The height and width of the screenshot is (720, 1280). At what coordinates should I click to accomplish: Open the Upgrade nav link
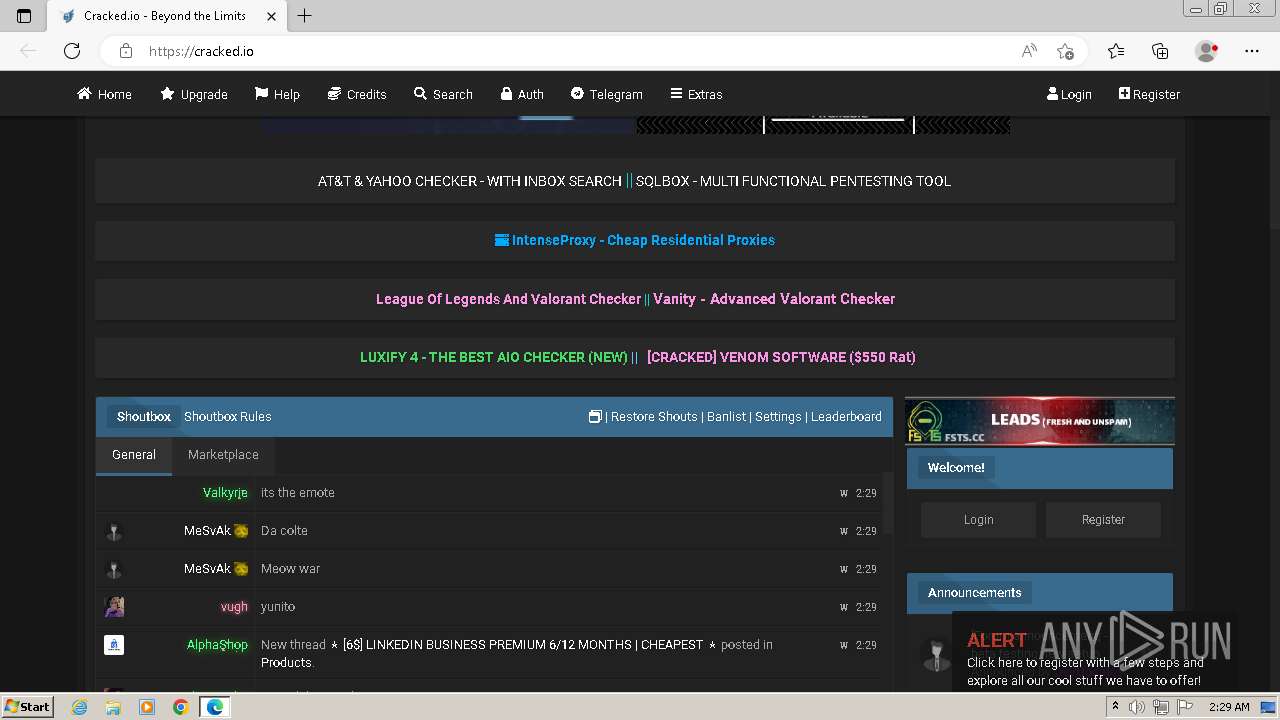pos(194,94)
